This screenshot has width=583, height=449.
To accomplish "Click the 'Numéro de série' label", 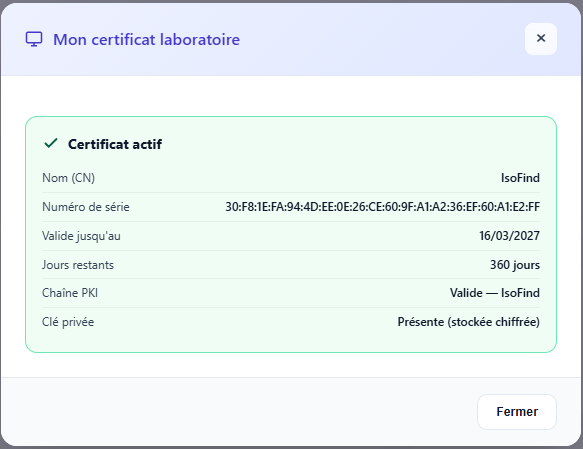I will (86, 207).
